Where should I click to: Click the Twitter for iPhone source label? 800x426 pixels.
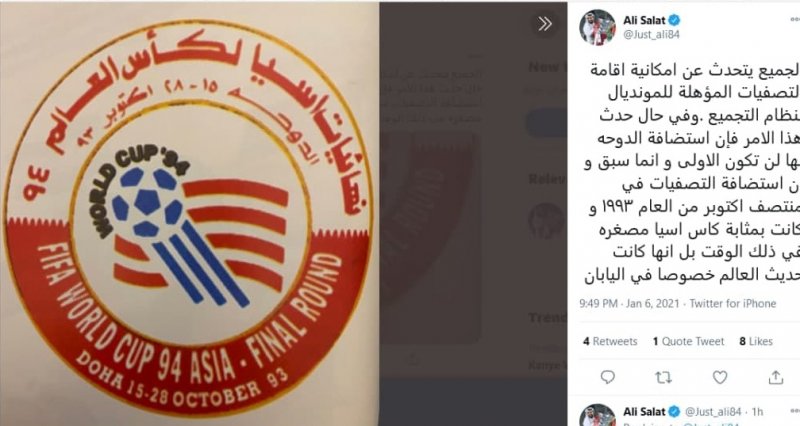733,304
